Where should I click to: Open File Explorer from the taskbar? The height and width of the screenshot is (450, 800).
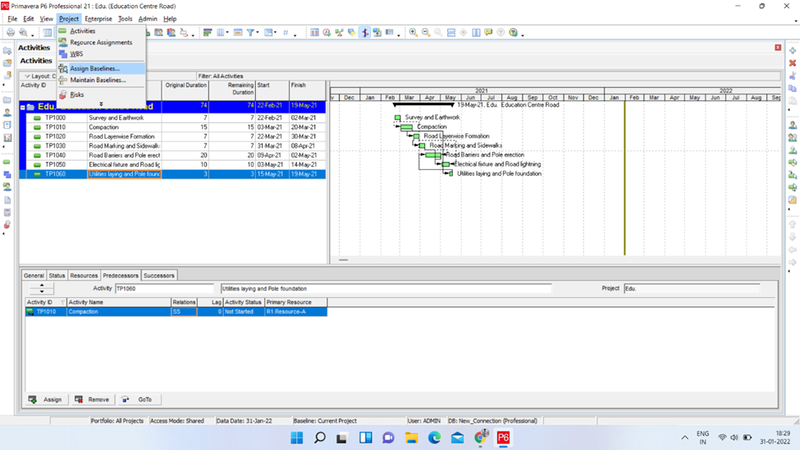pyautogui.click(x=411, y=438)
